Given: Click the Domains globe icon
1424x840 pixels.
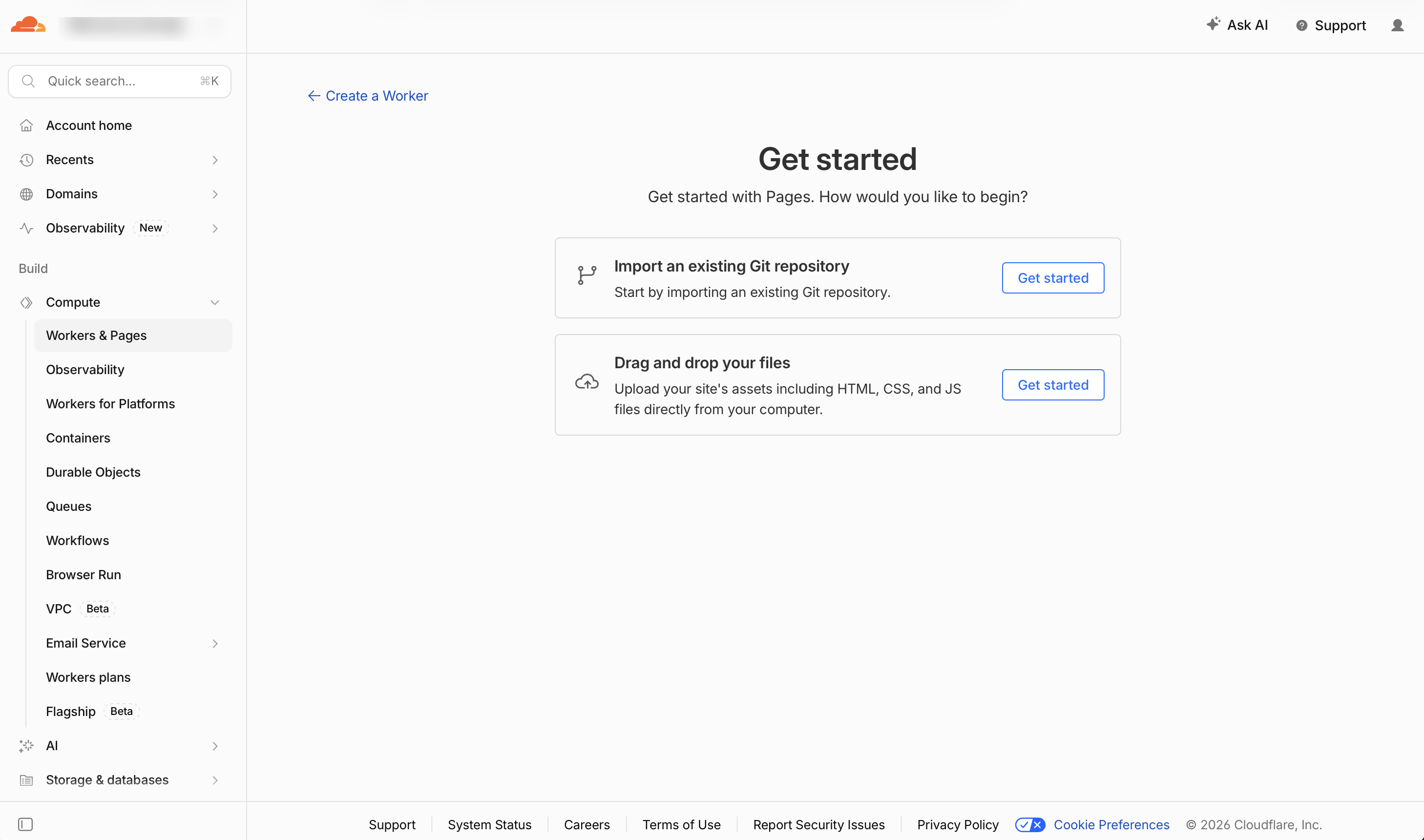Looking at the screenshot, I should [x=26, y=194].
